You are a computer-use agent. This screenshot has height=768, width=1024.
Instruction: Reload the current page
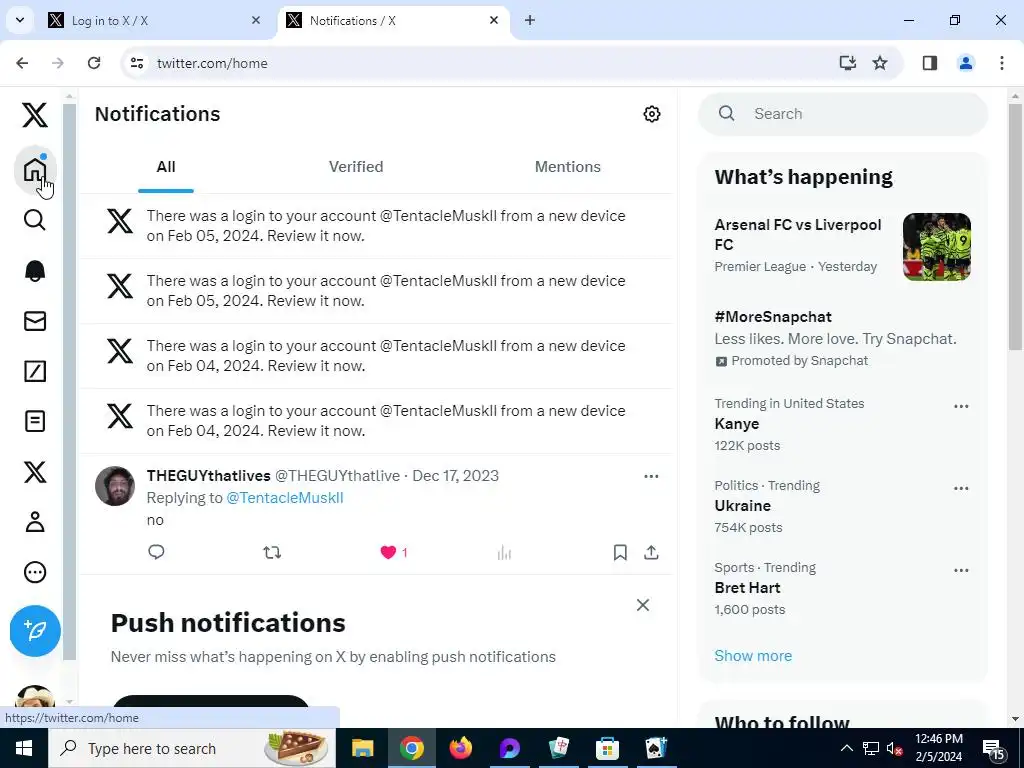coord(94,63)
